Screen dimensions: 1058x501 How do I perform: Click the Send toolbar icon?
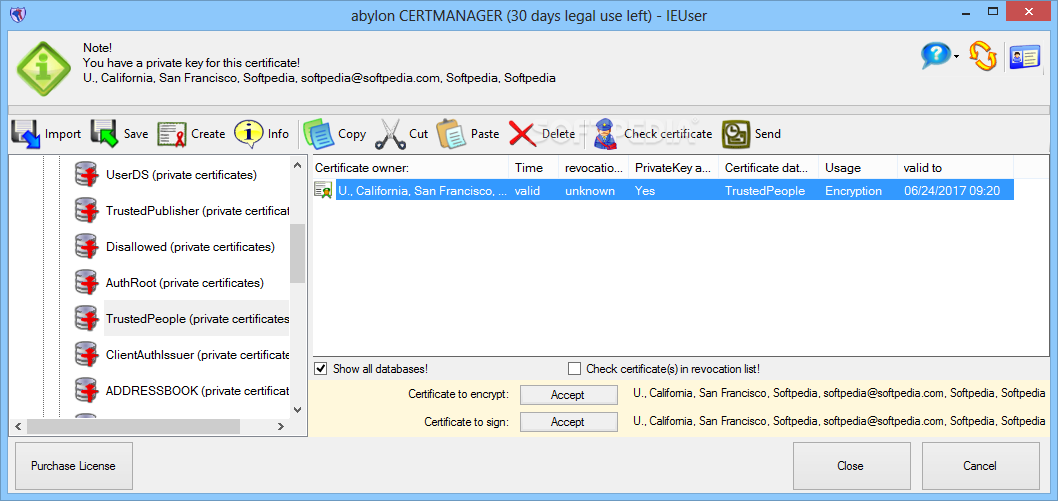point(736,134)
